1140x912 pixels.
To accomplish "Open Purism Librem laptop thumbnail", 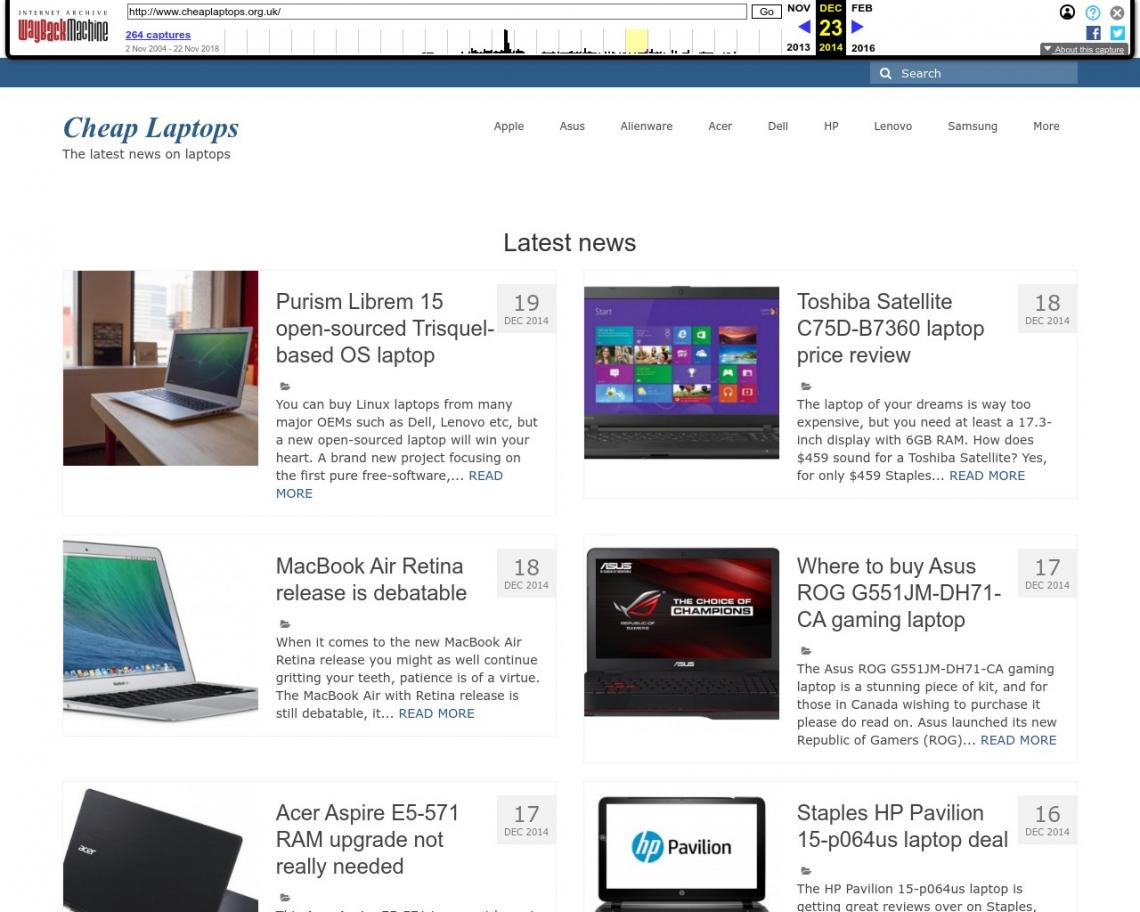I will click(161, 368).
